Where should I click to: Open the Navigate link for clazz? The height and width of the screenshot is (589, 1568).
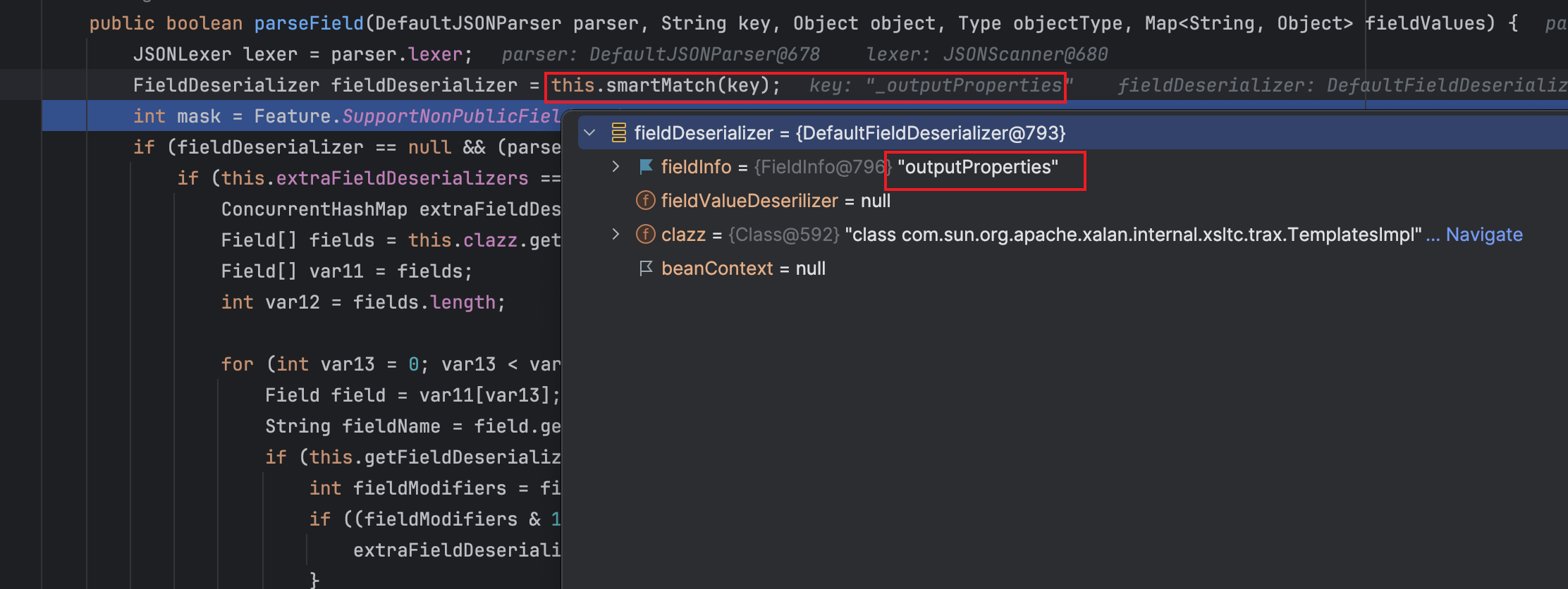tap(1483, 235)
